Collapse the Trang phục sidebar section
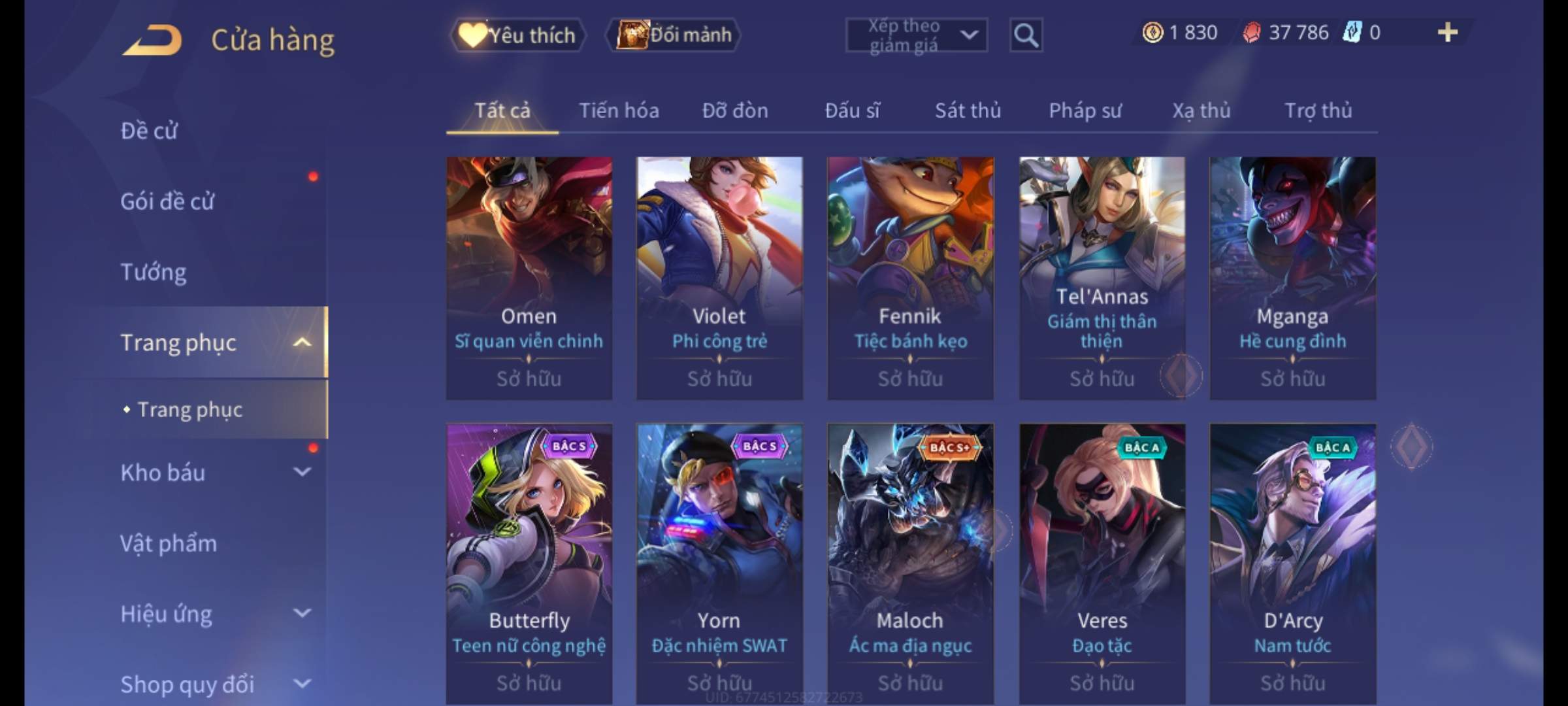Screen dimensions: 1568x706 click(302, 343)
